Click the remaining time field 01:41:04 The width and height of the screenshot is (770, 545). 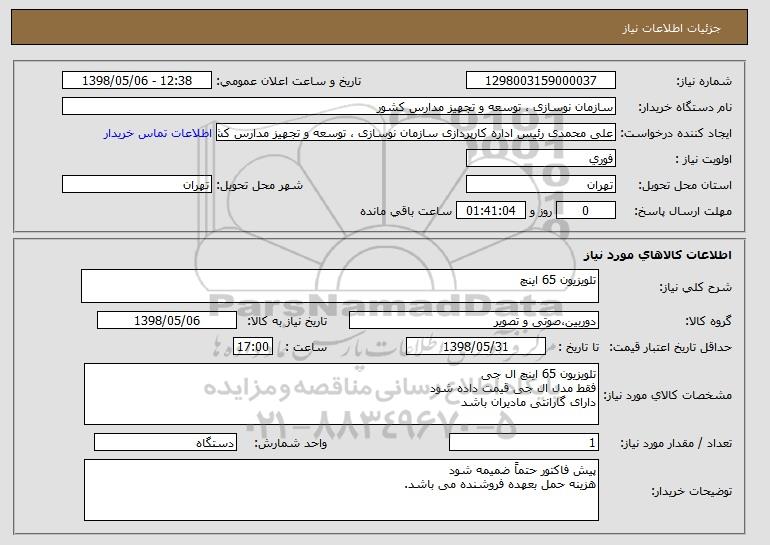[x=491, y=211]
